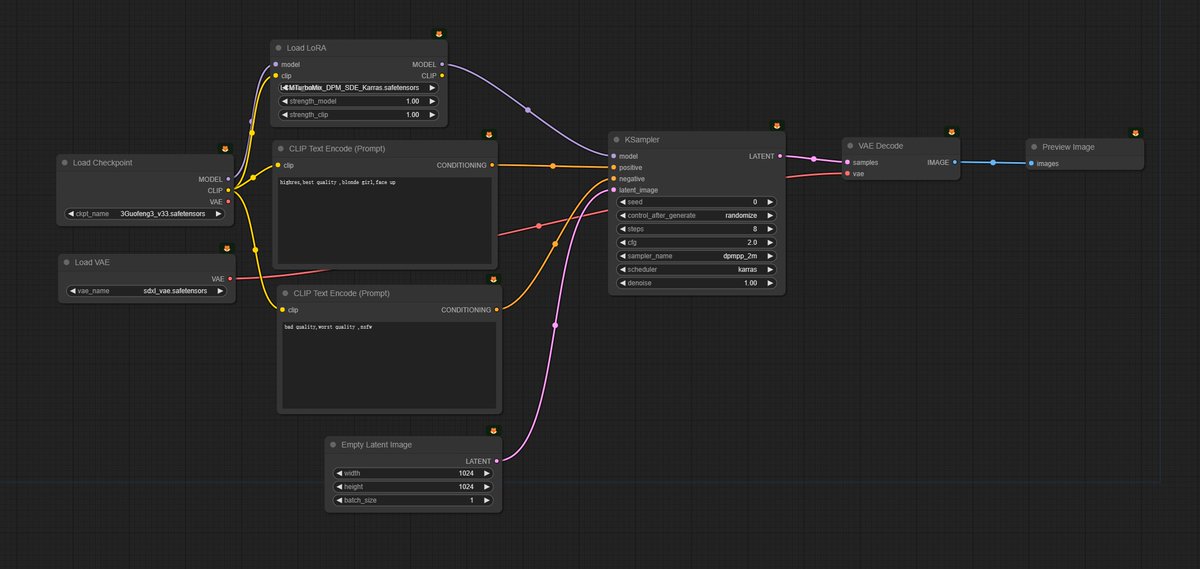The width and height of the screenshot is (1200, 569).
Task: Click the VAE output port on Load Checkpoint
Action: click(x=229, y=202)
